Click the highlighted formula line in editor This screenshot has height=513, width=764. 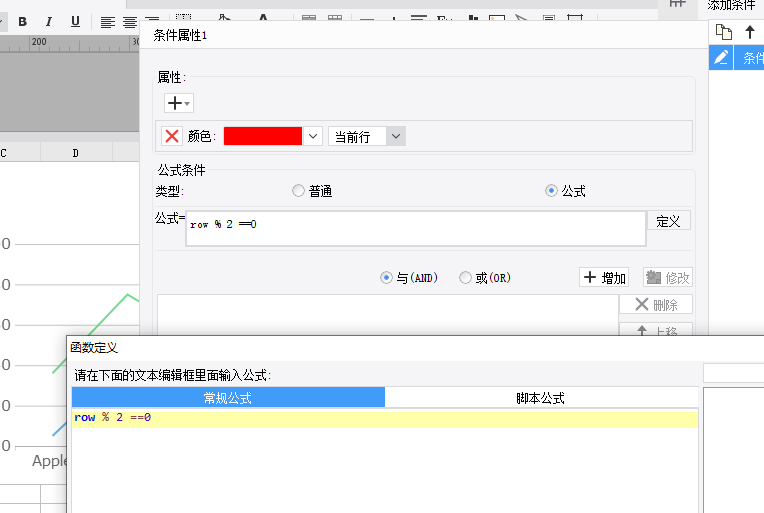click(385, 418)
